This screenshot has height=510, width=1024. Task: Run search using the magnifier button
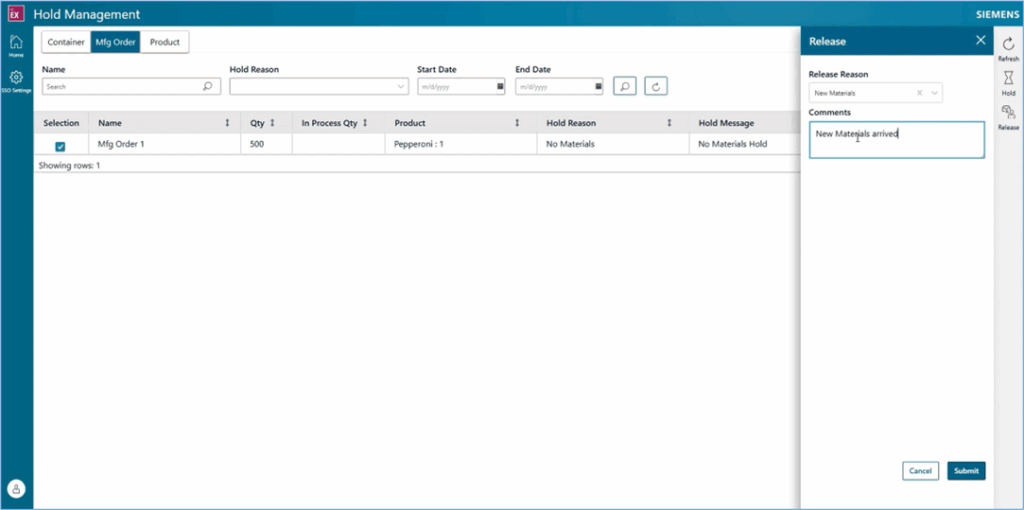(624, 87)
